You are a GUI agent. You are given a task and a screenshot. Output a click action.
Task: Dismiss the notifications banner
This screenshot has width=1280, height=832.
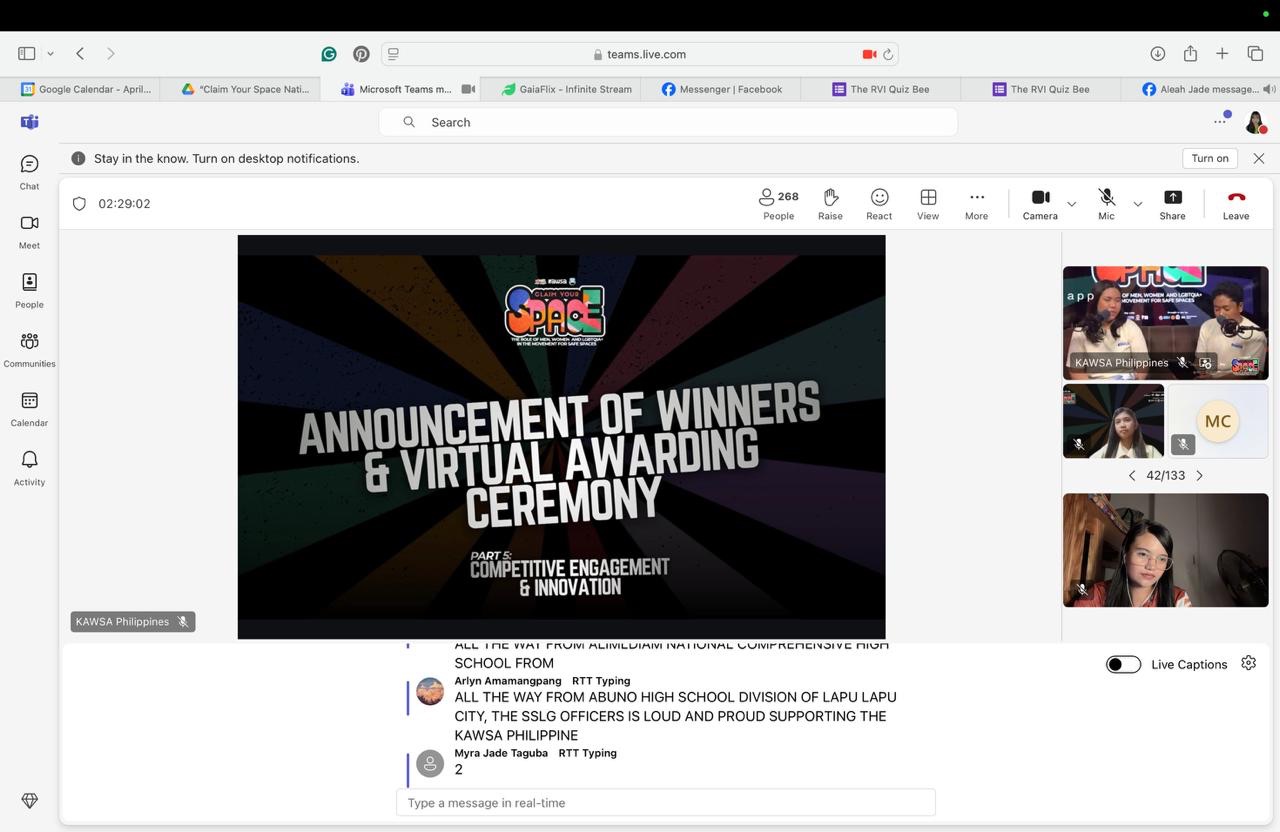pyautogui.click(x=1259, y=158)
